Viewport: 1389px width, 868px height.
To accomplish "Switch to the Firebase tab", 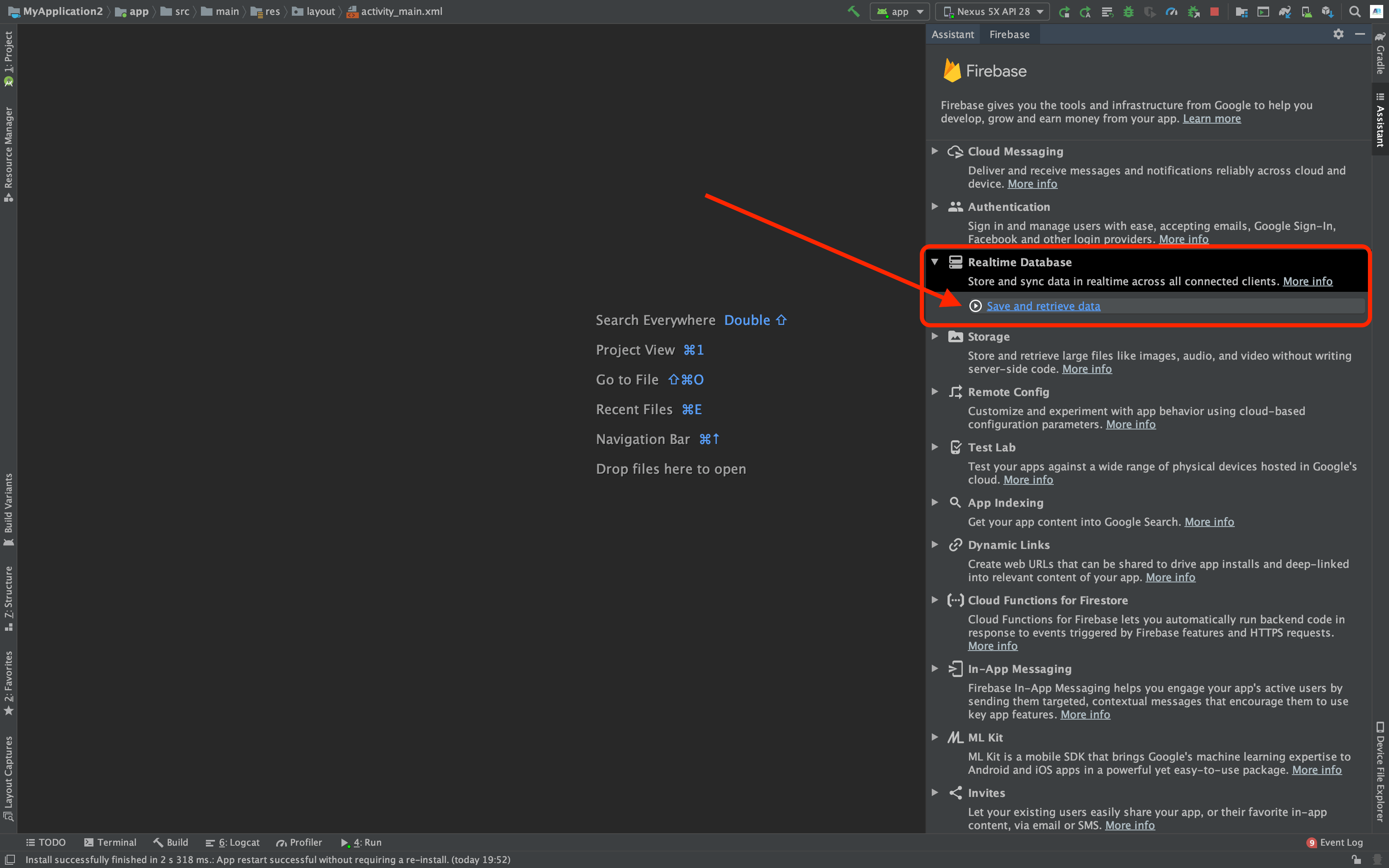I will coord(1009,34).
